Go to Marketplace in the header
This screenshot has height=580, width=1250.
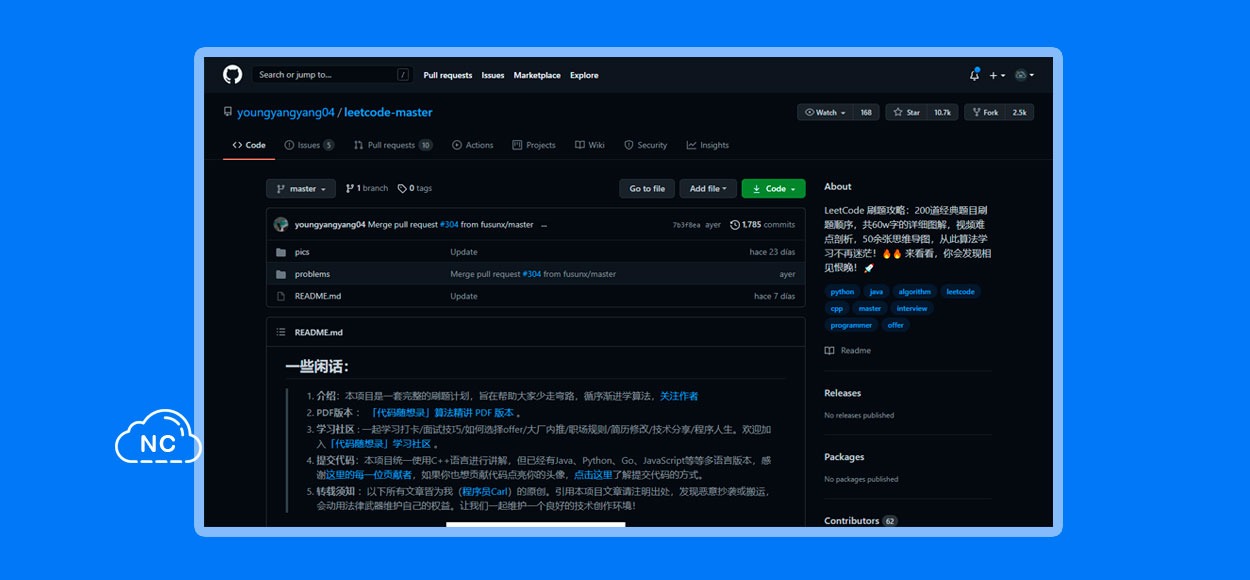537,75
